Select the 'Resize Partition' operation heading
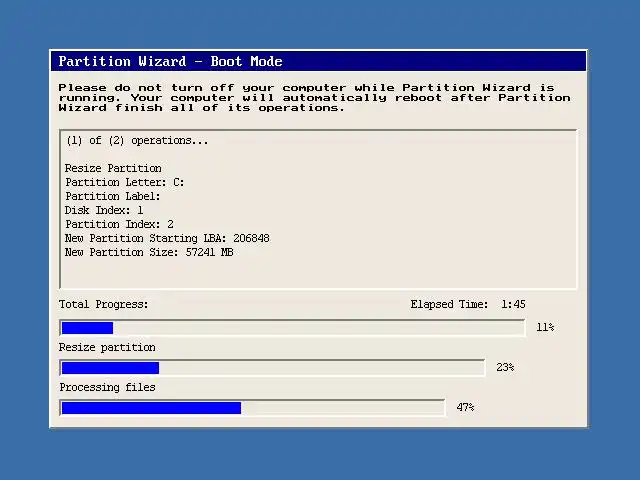 113,168
